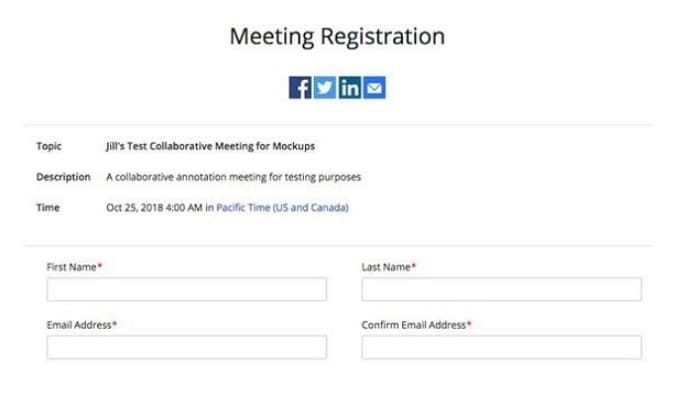The height and width of the screenshot is (400, 700).
Task: Click the collaborative annotation description text
Action: click(233, 177)
